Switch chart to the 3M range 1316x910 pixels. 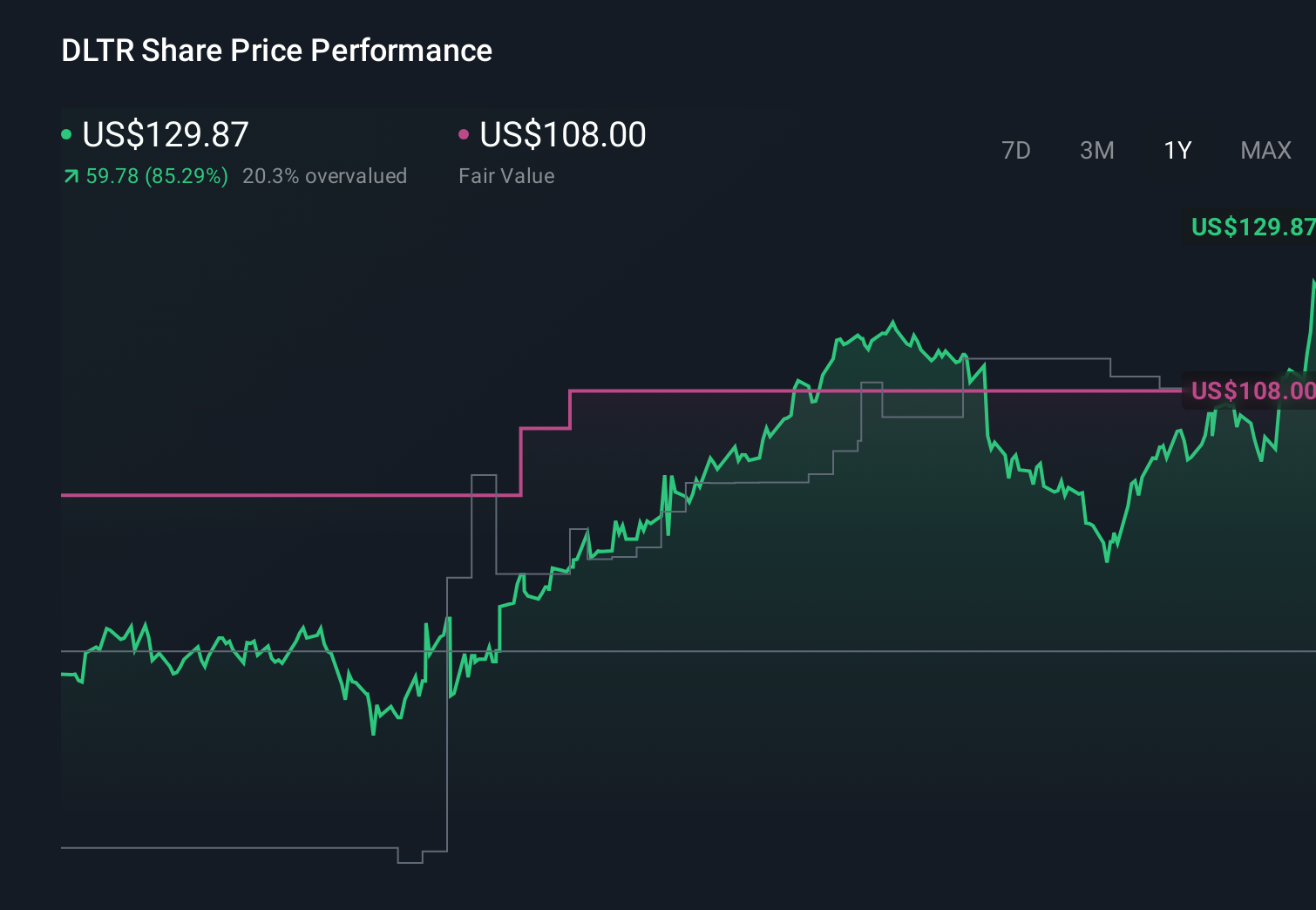click(1096, 150)
